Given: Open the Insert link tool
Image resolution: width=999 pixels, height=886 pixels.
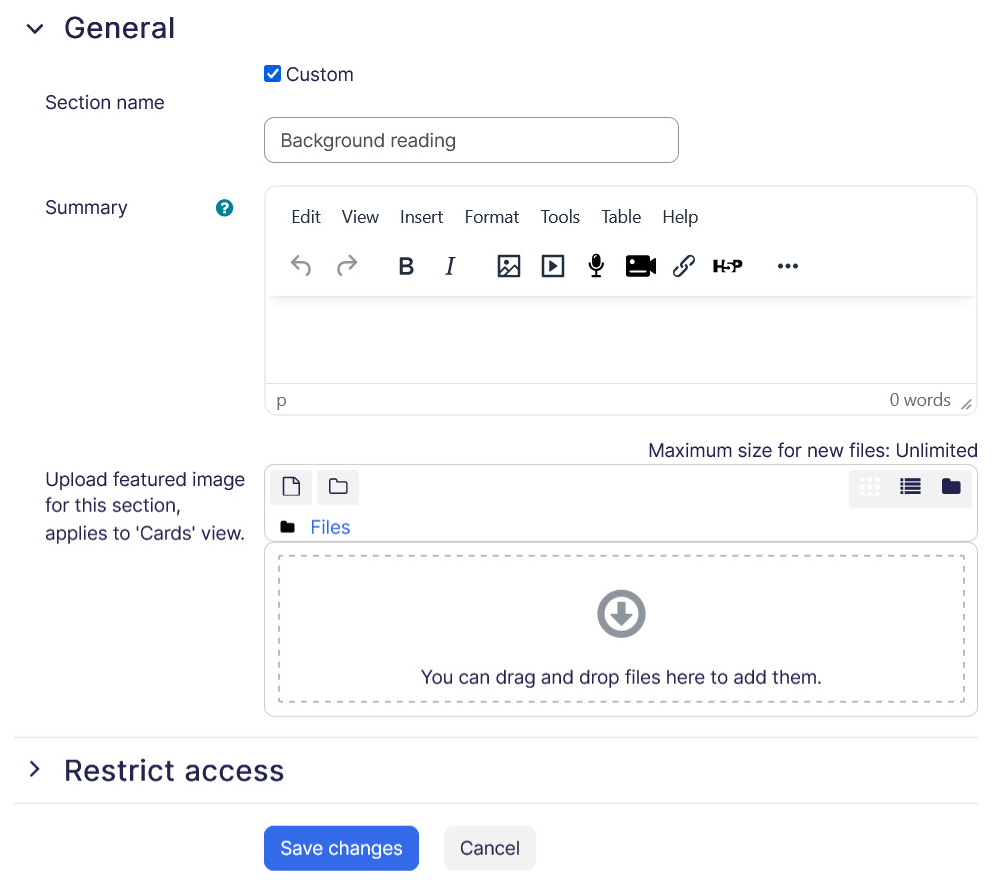Looking at the screenshot, I should (684, 266).
